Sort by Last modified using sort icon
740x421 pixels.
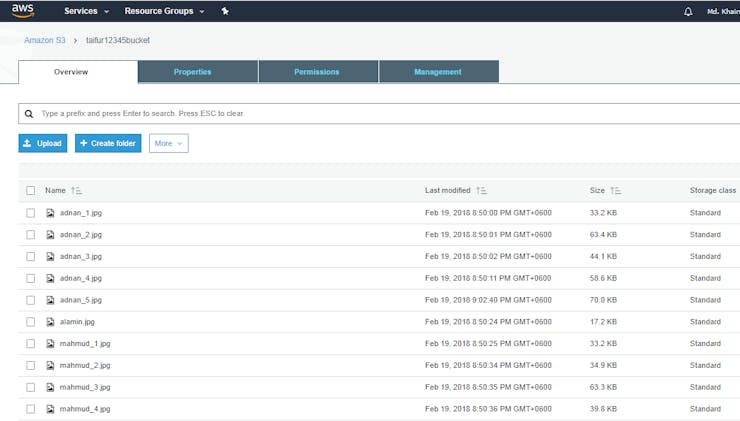(482, 190)
